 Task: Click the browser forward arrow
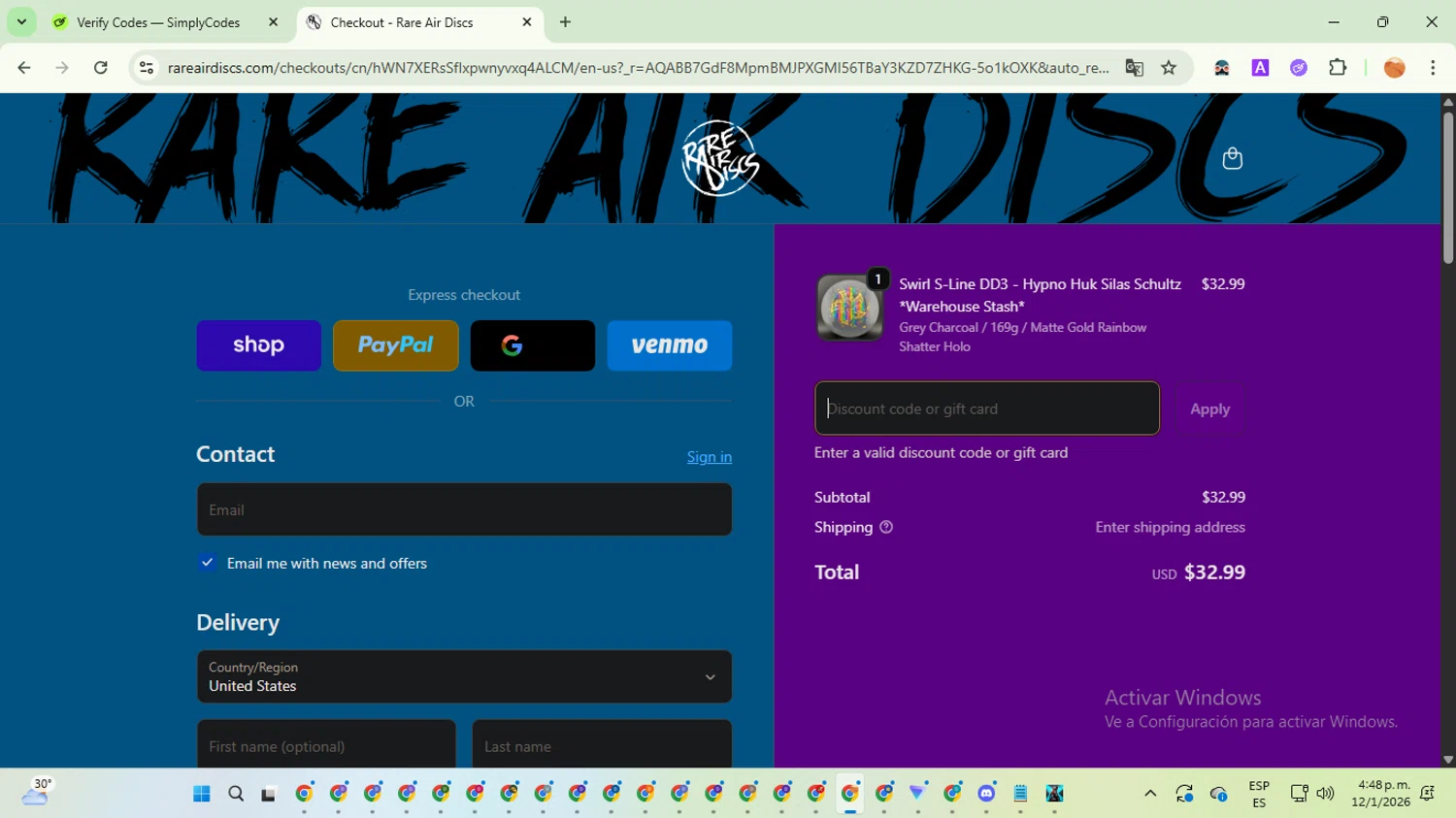(x=62, y=68)
